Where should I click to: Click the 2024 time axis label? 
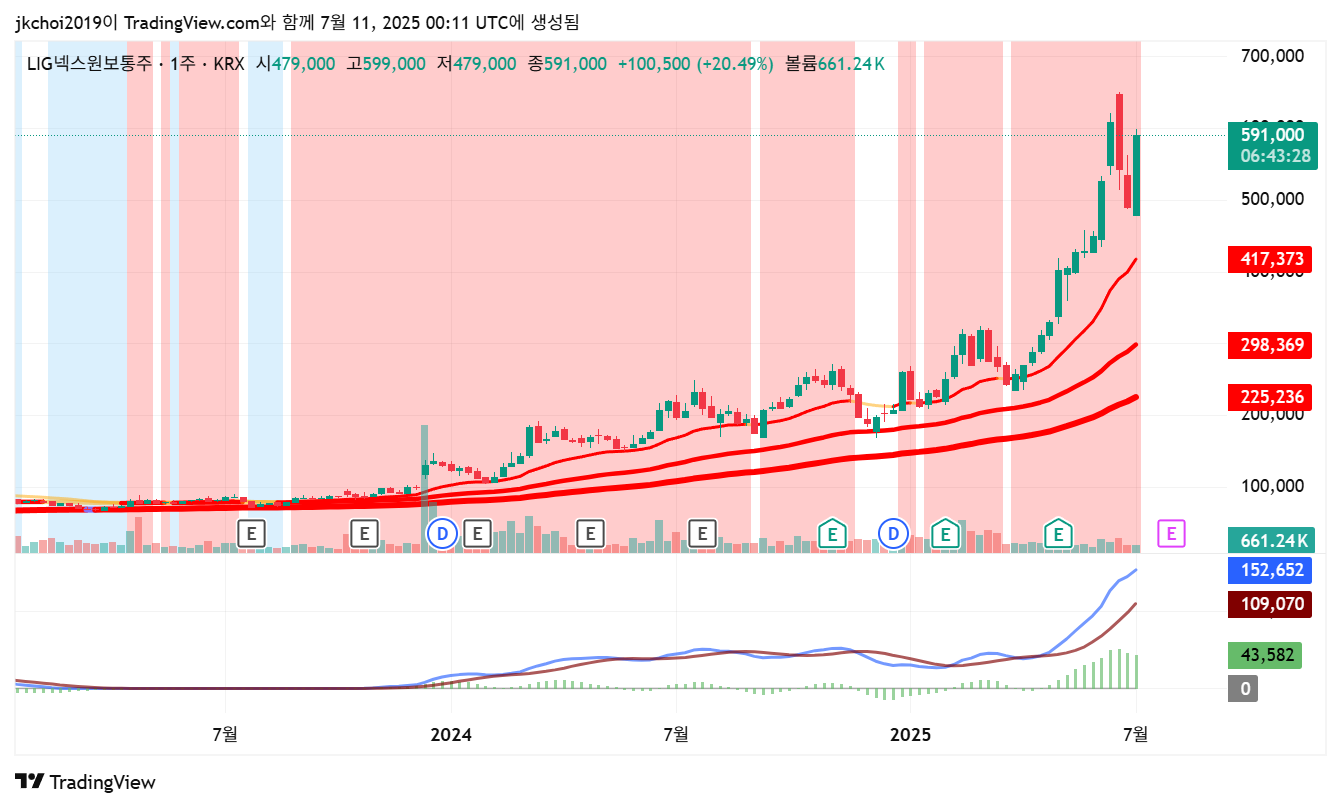[450, 735]
